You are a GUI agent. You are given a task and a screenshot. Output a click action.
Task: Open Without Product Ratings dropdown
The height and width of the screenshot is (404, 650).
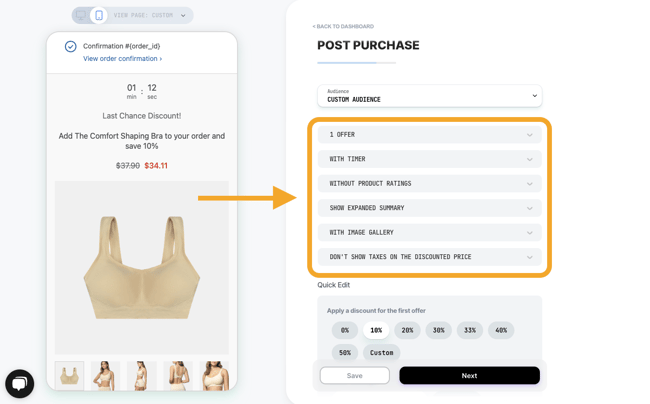coord(429,184)
